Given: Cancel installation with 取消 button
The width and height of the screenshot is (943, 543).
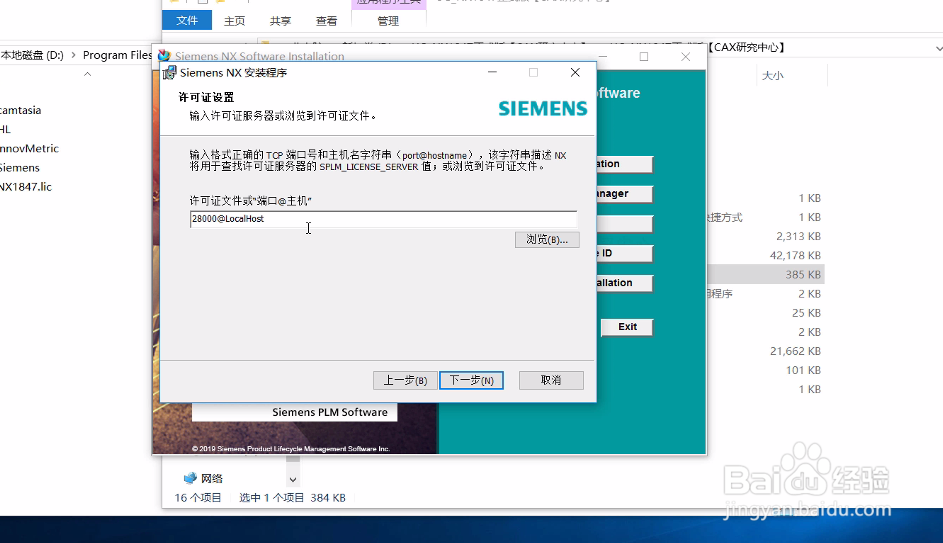Looking at the screenshot, I should point(551,380).
